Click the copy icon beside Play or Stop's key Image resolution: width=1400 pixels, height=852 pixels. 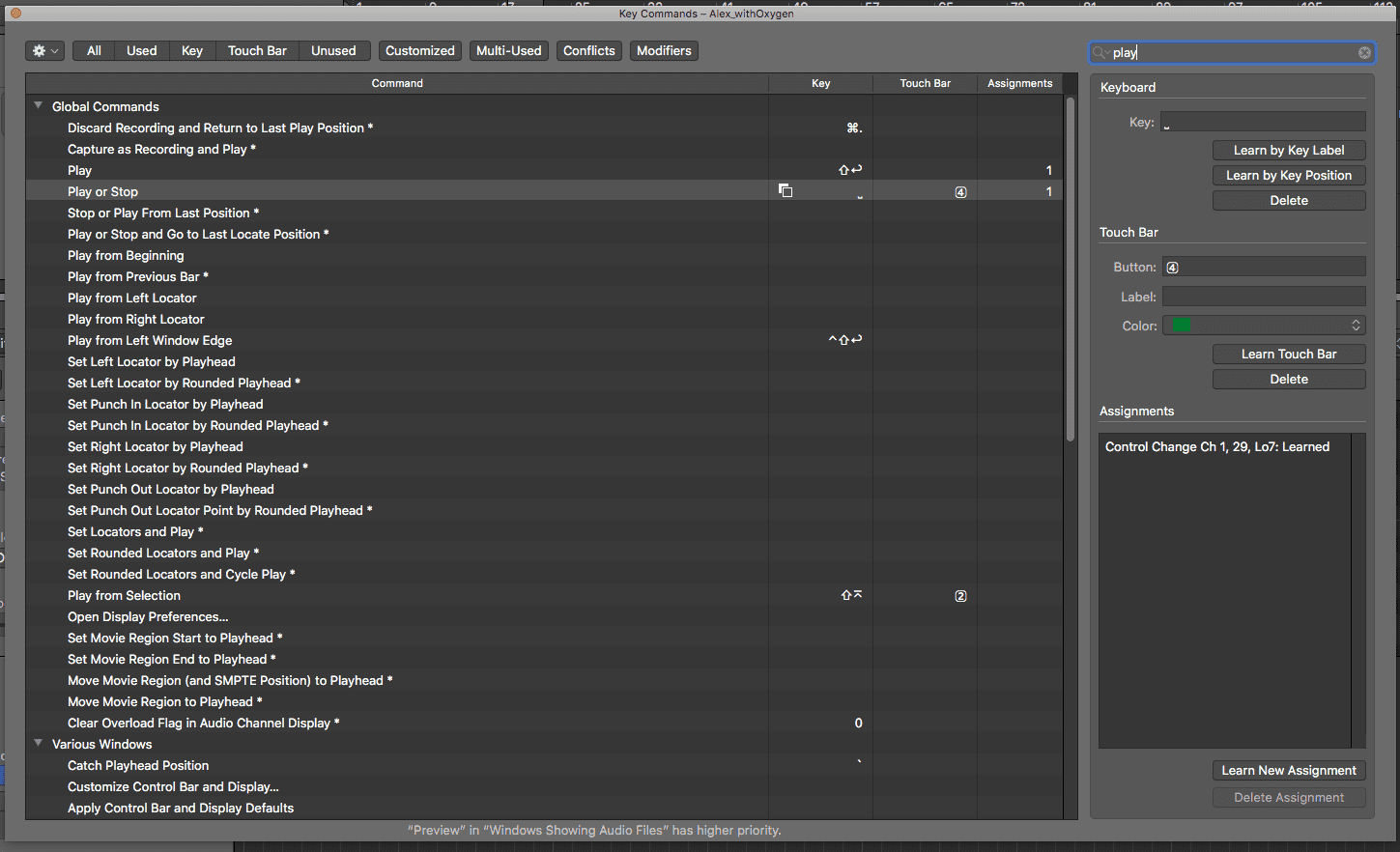[x=786, y=190]
